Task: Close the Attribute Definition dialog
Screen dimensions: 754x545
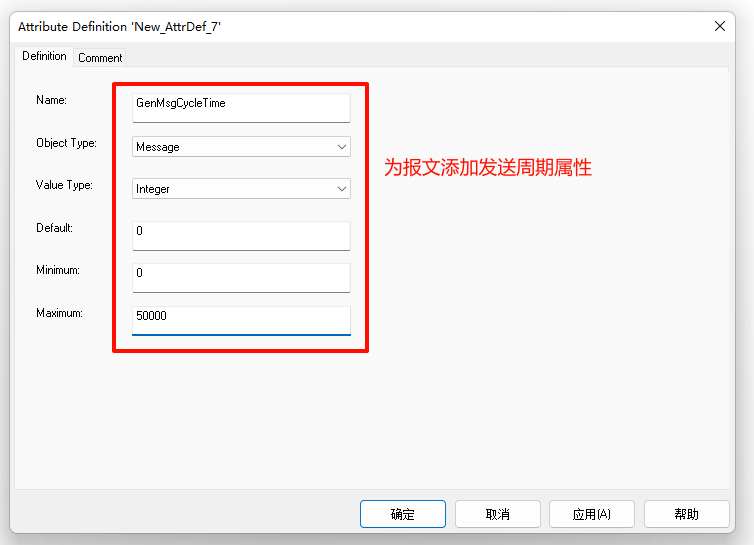Action: [719, 26]
